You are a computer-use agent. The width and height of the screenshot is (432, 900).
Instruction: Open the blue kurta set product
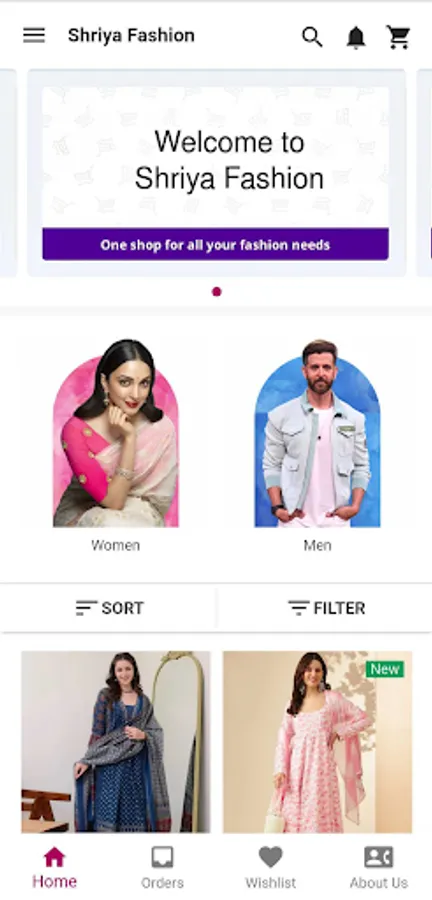coord(116,742)
